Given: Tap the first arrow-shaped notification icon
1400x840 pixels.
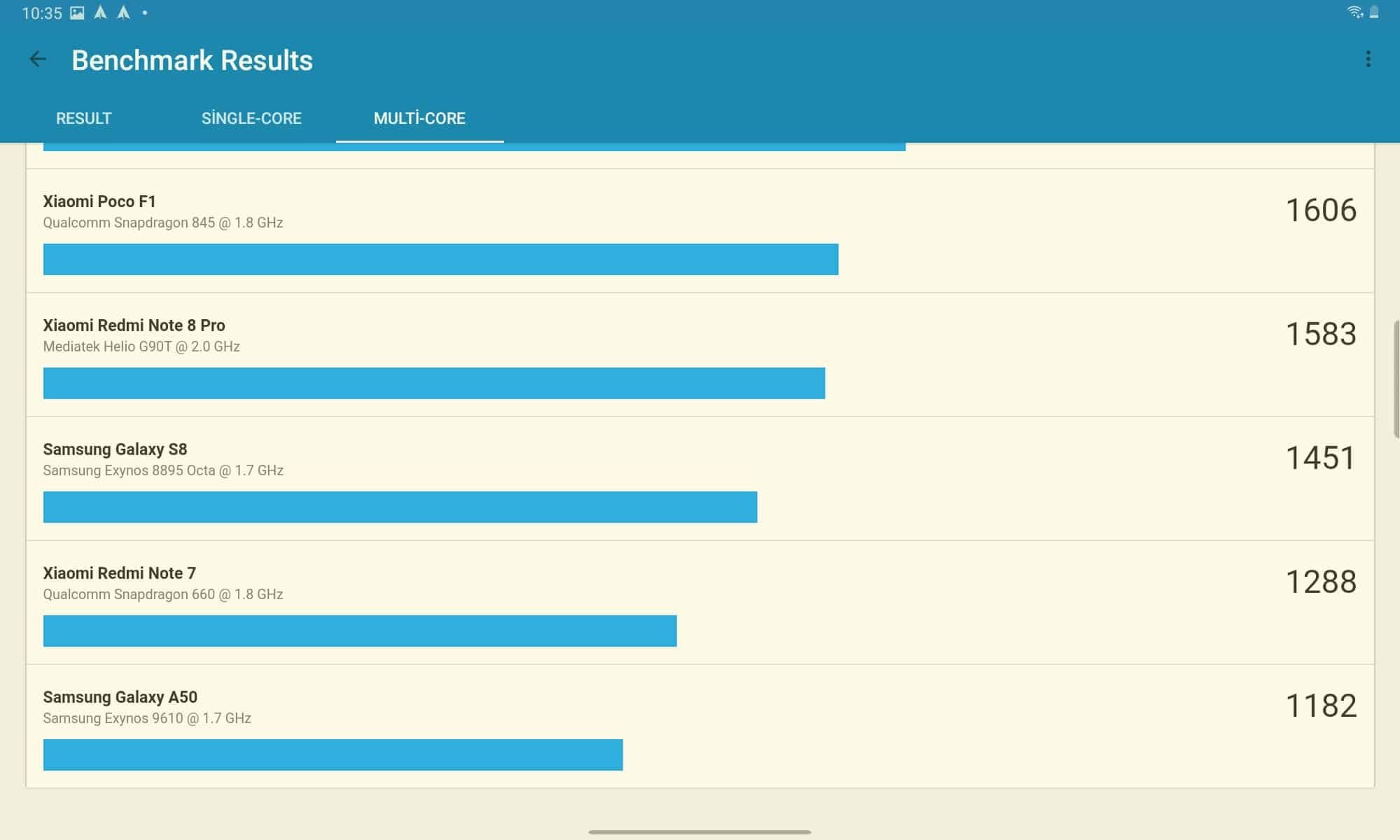Looking at the screenshot, I should [100, 13].
